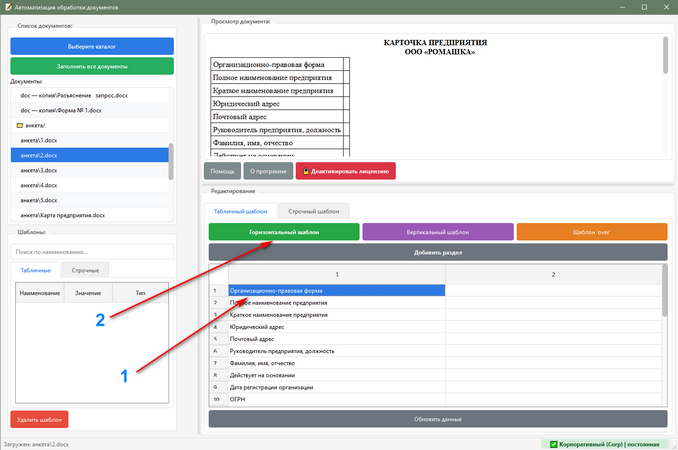Image resolution: width=678 pixels, height=450 pixels.
Task: Click the editing grid vertical scrollbar
Action: click(665, 290)
